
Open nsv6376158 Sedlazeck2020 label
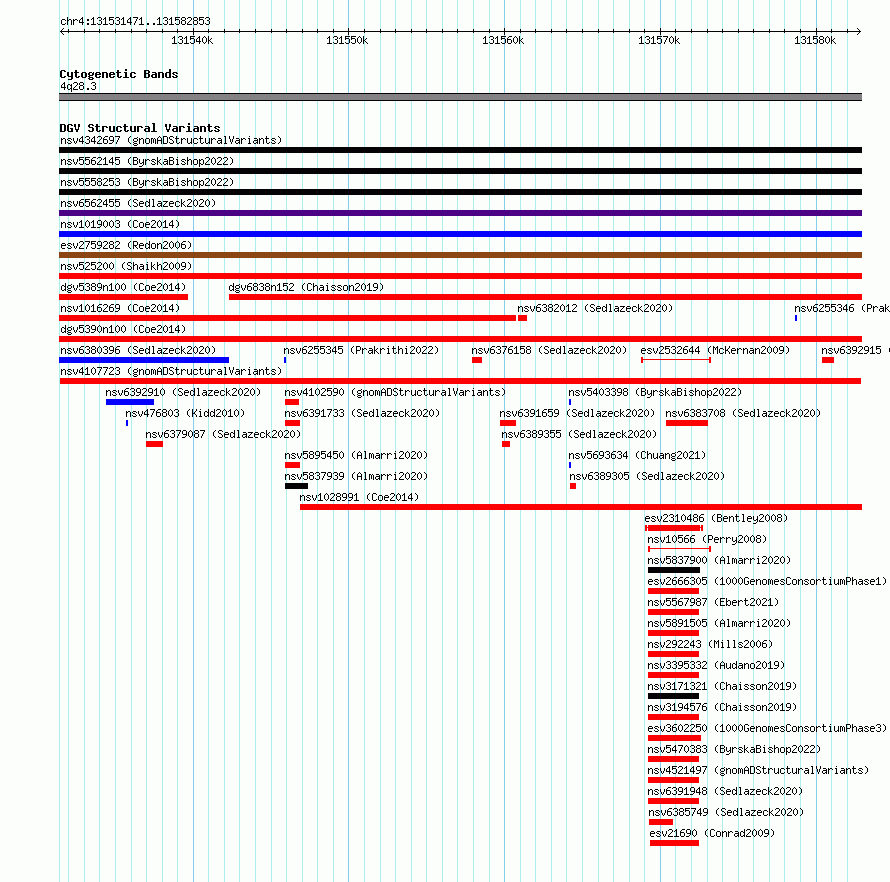click(549, 350)
